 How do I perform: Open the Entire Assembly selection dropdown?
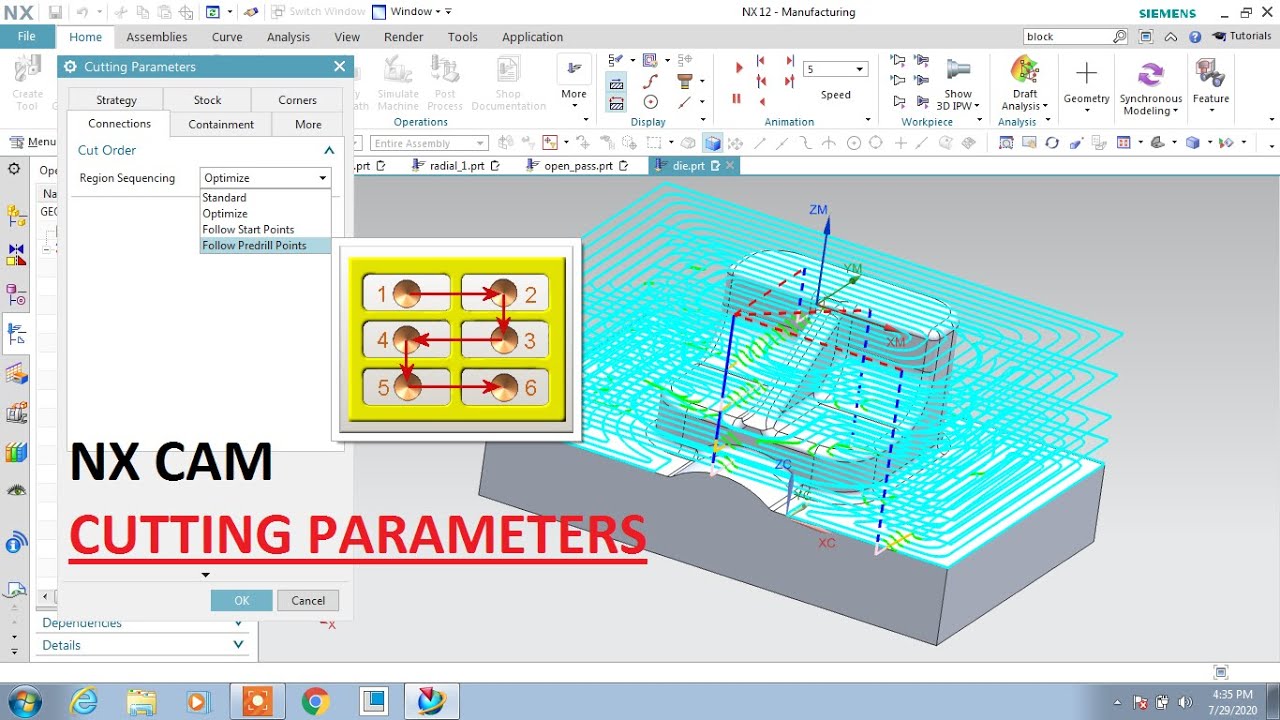[x=428, y=143]
